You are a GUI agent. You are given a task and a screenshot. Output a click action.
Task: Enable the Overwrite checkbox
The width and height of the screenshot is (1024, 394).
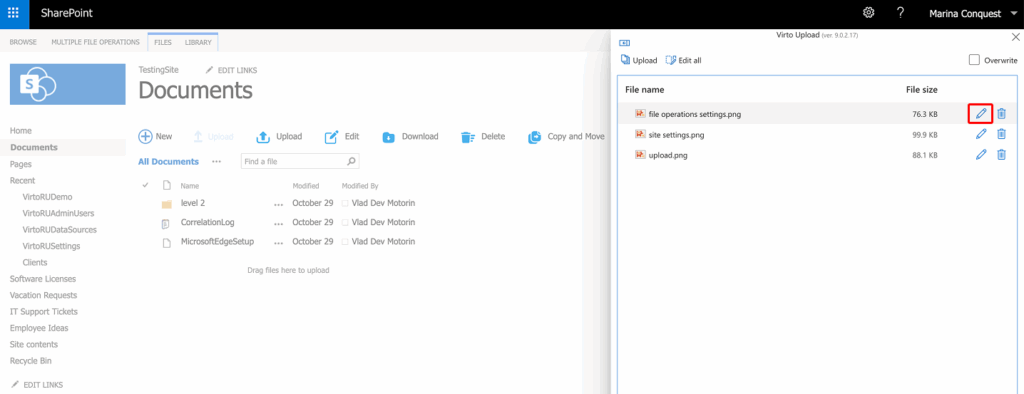click(974, 60)
